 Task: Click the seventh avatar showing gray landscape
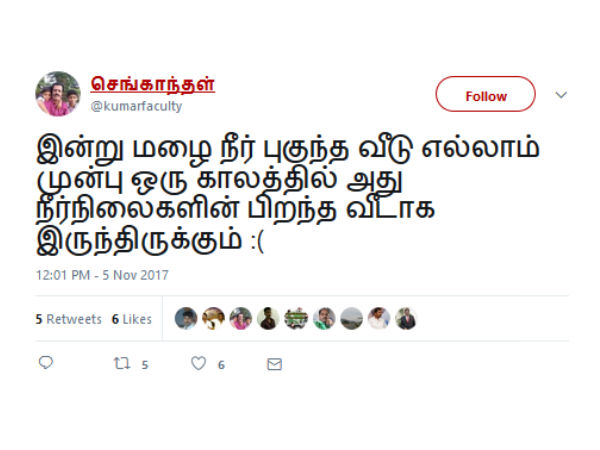pyautogui.click(x=351, y=318)
